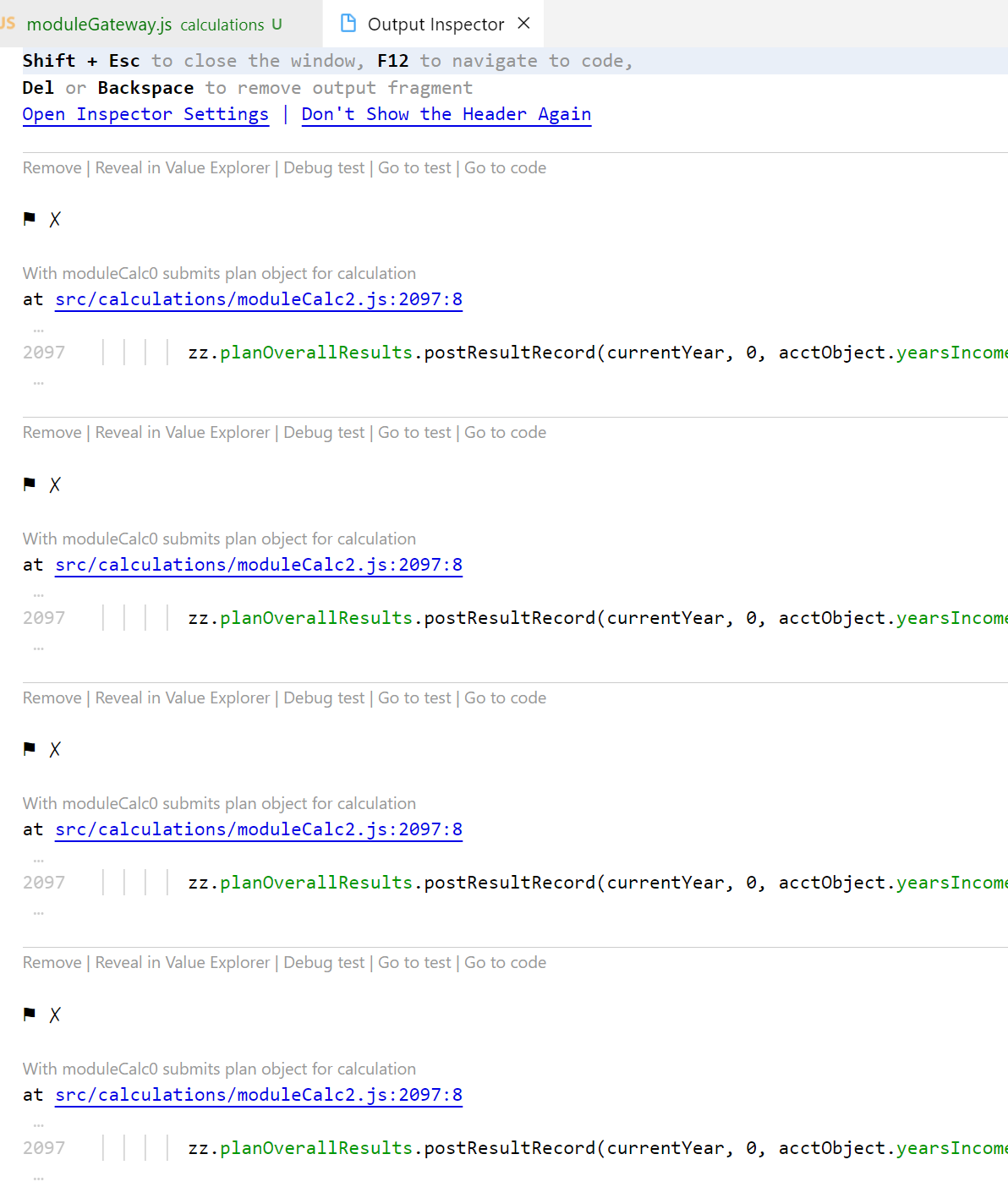Click the X icon in the third output fragment
The image size is (1008, 1187).
pyautogui.click(x=56, y=749)
